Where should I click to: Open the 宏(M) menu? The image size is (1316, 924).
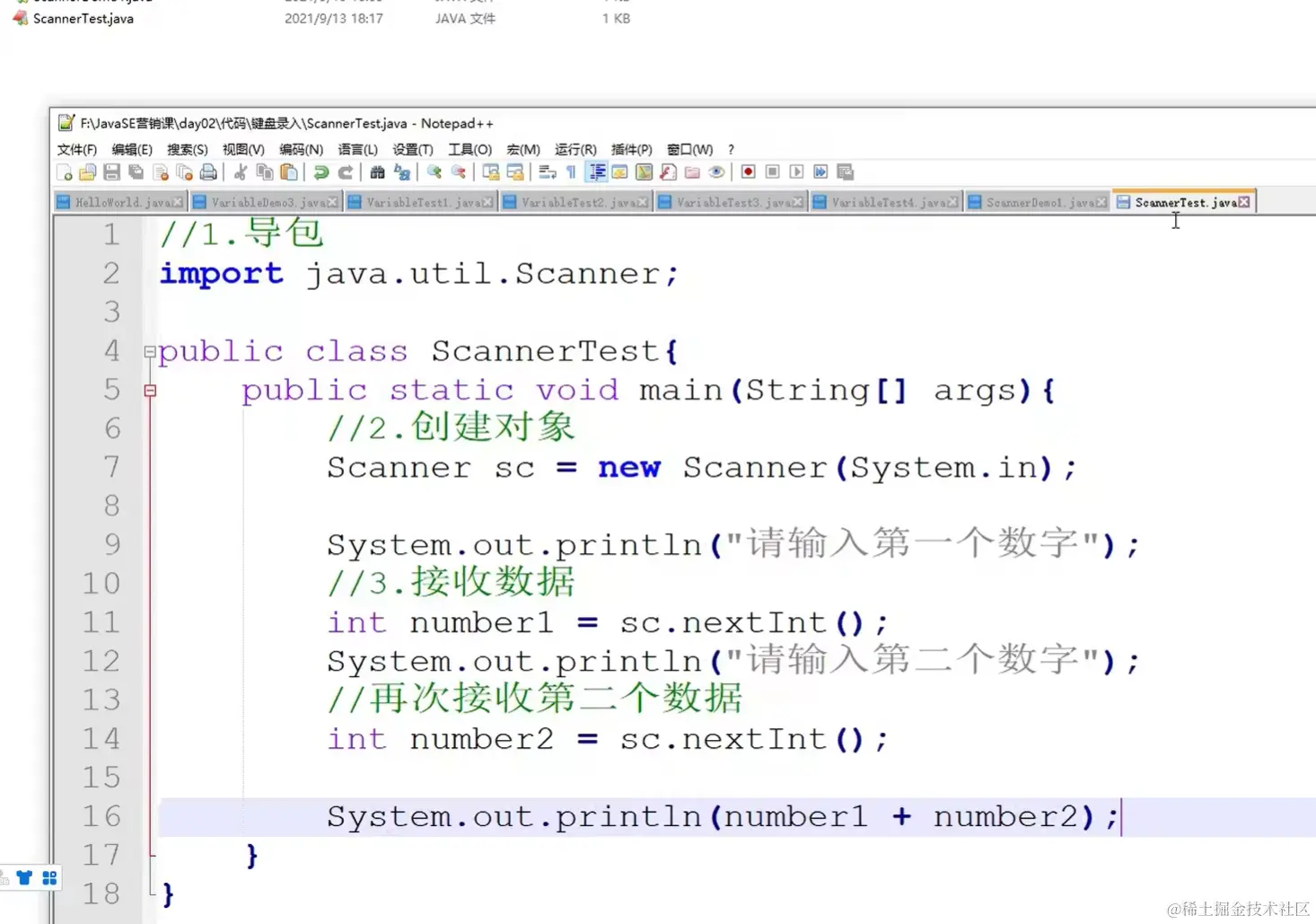click(523, 150)
